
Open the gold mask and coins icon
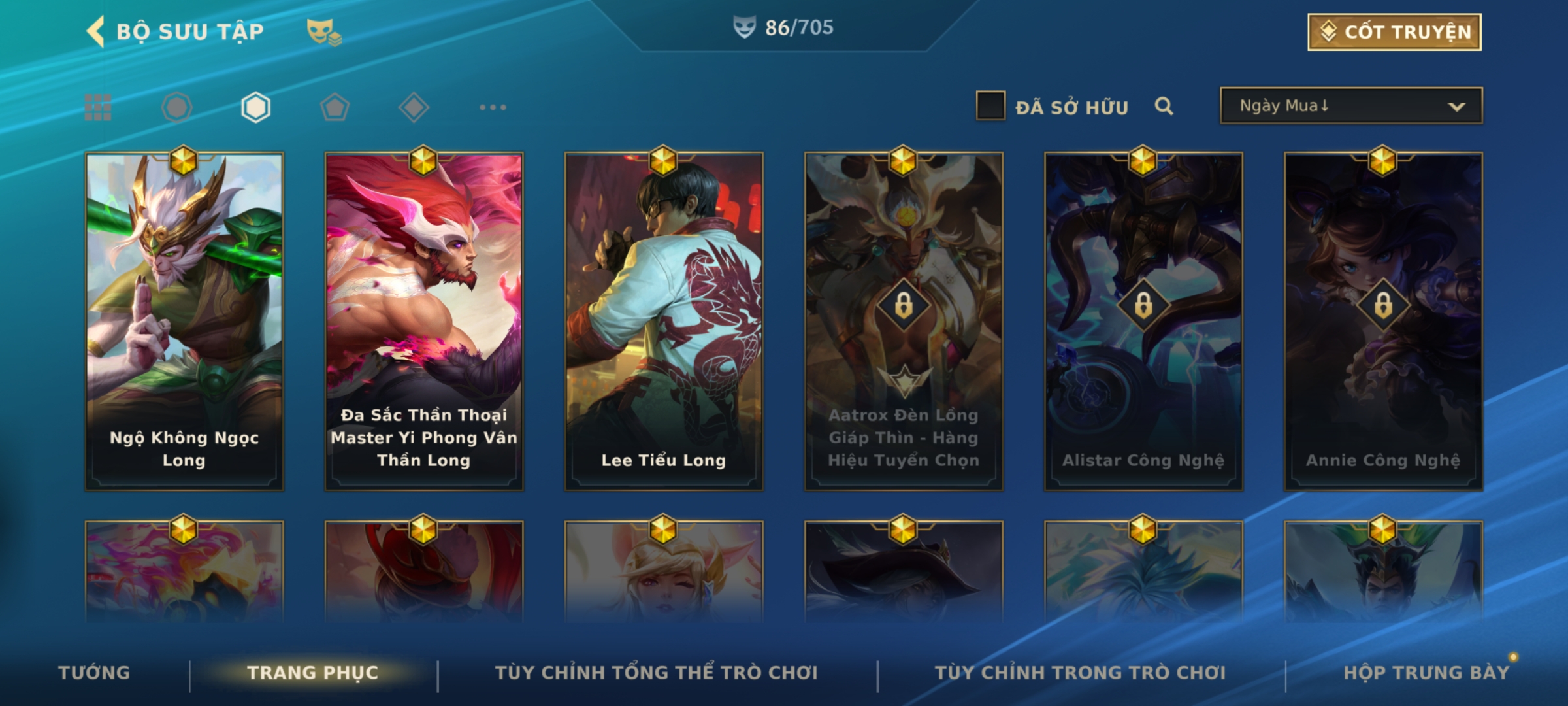click(324, 32)
